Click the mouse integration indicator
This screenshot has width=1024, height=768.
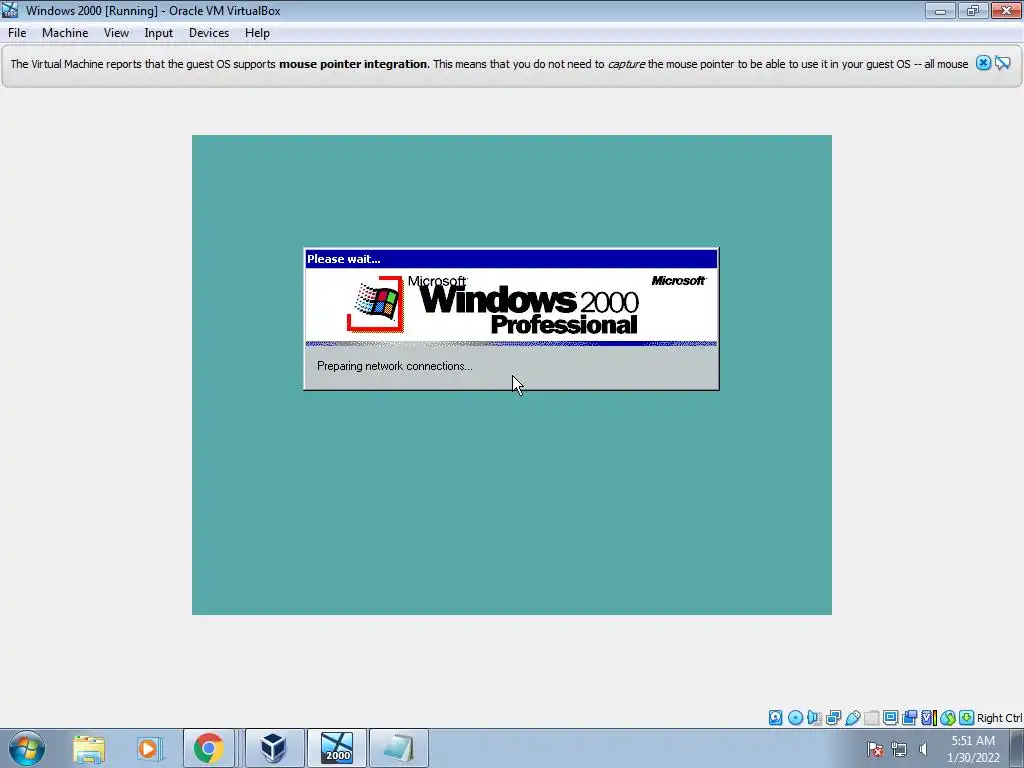coord(948,718)
